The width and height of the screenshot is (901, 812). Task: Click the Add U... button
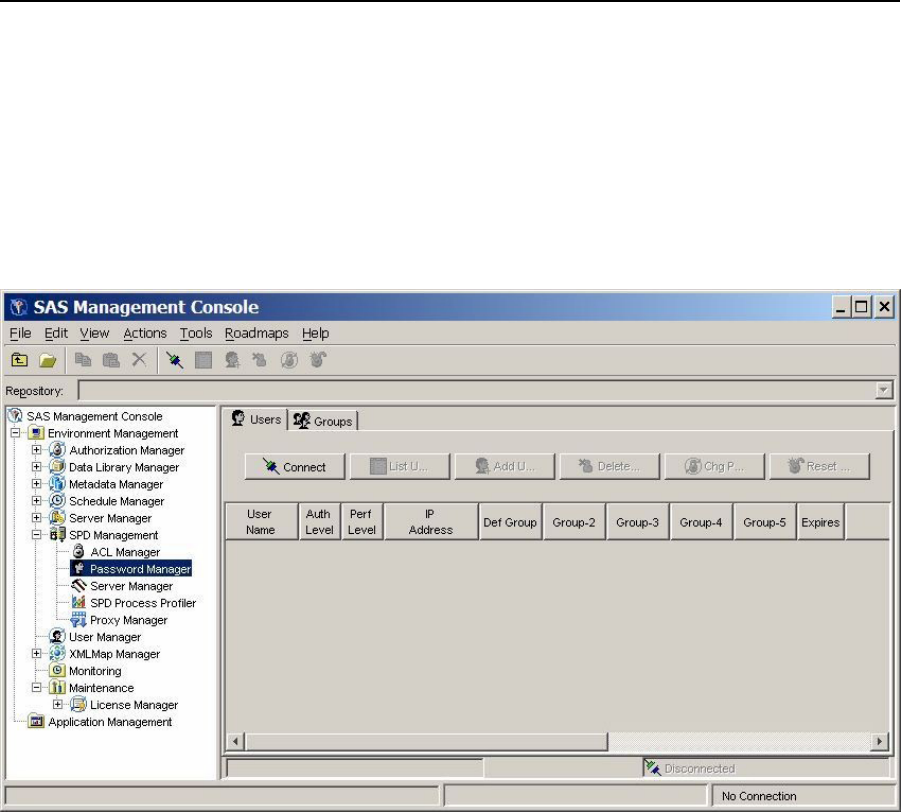click(x=505, y=467)
